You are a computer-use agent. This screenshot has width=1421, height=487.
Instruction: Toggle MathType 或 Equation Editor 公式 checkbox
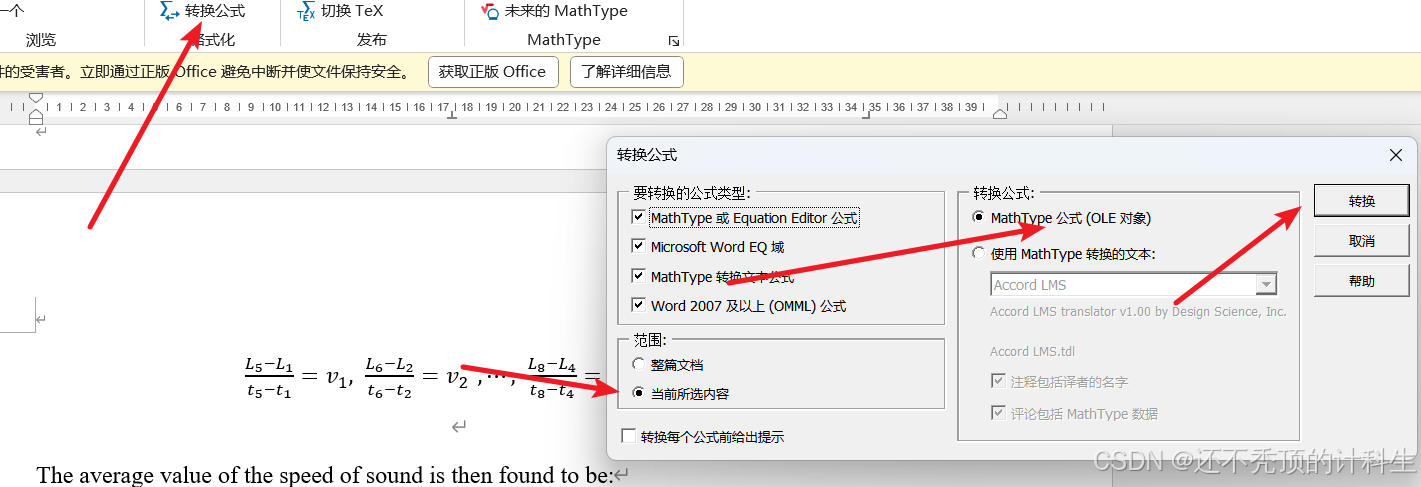pyautogui.click(x=639, y=217)
